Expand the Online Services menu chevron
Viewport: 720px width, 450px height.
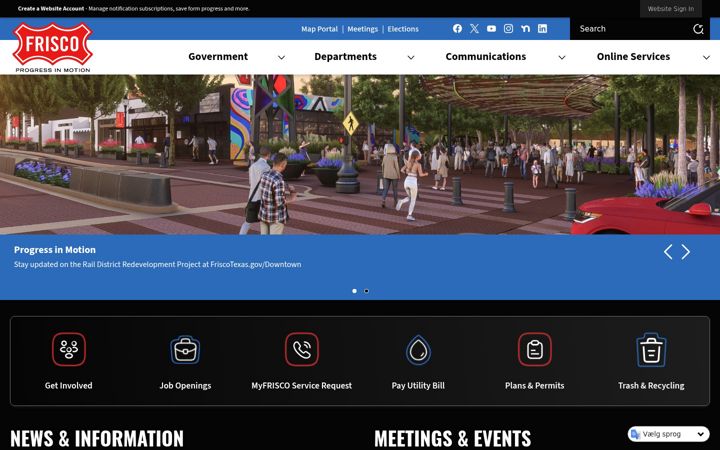pos(706,57)
